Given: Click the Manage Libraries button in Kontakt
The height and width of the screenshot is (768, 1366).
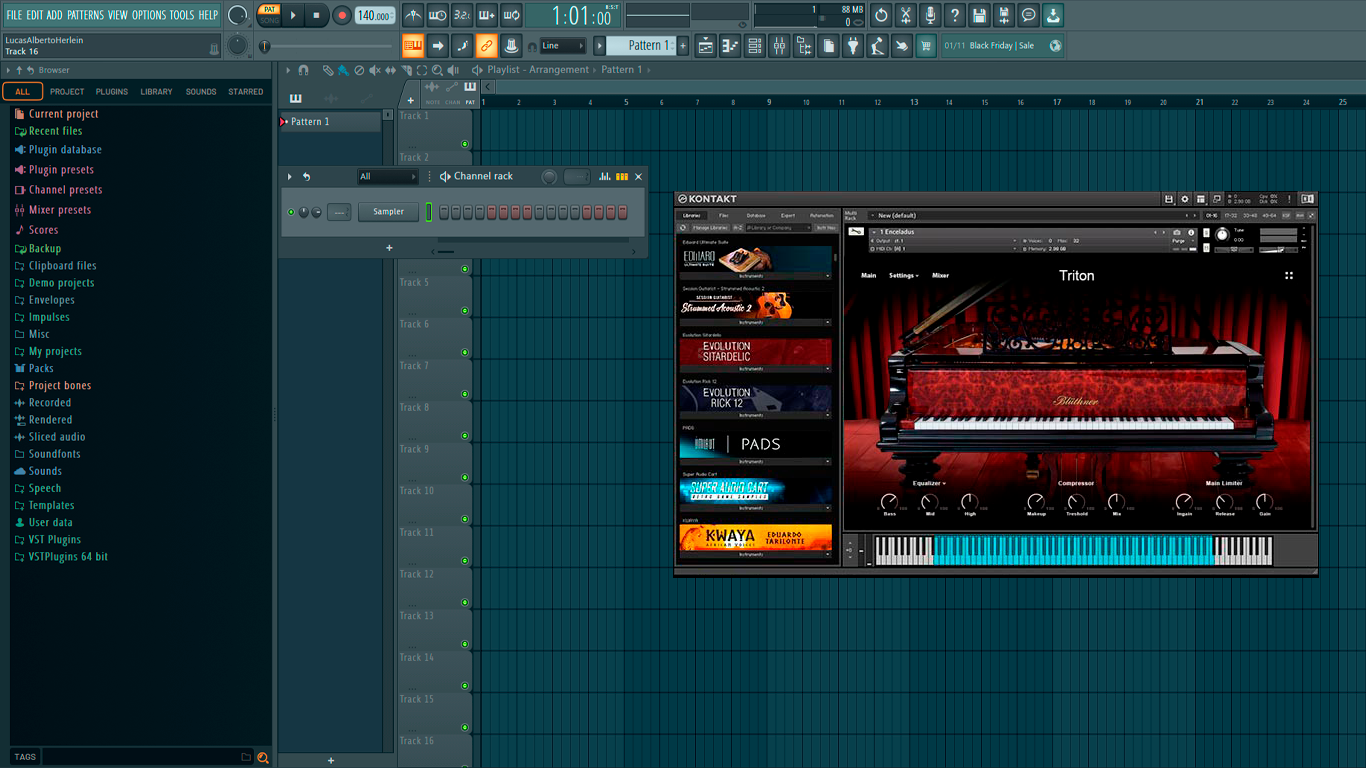Looking at the screenshot, I should coord(710,228).
